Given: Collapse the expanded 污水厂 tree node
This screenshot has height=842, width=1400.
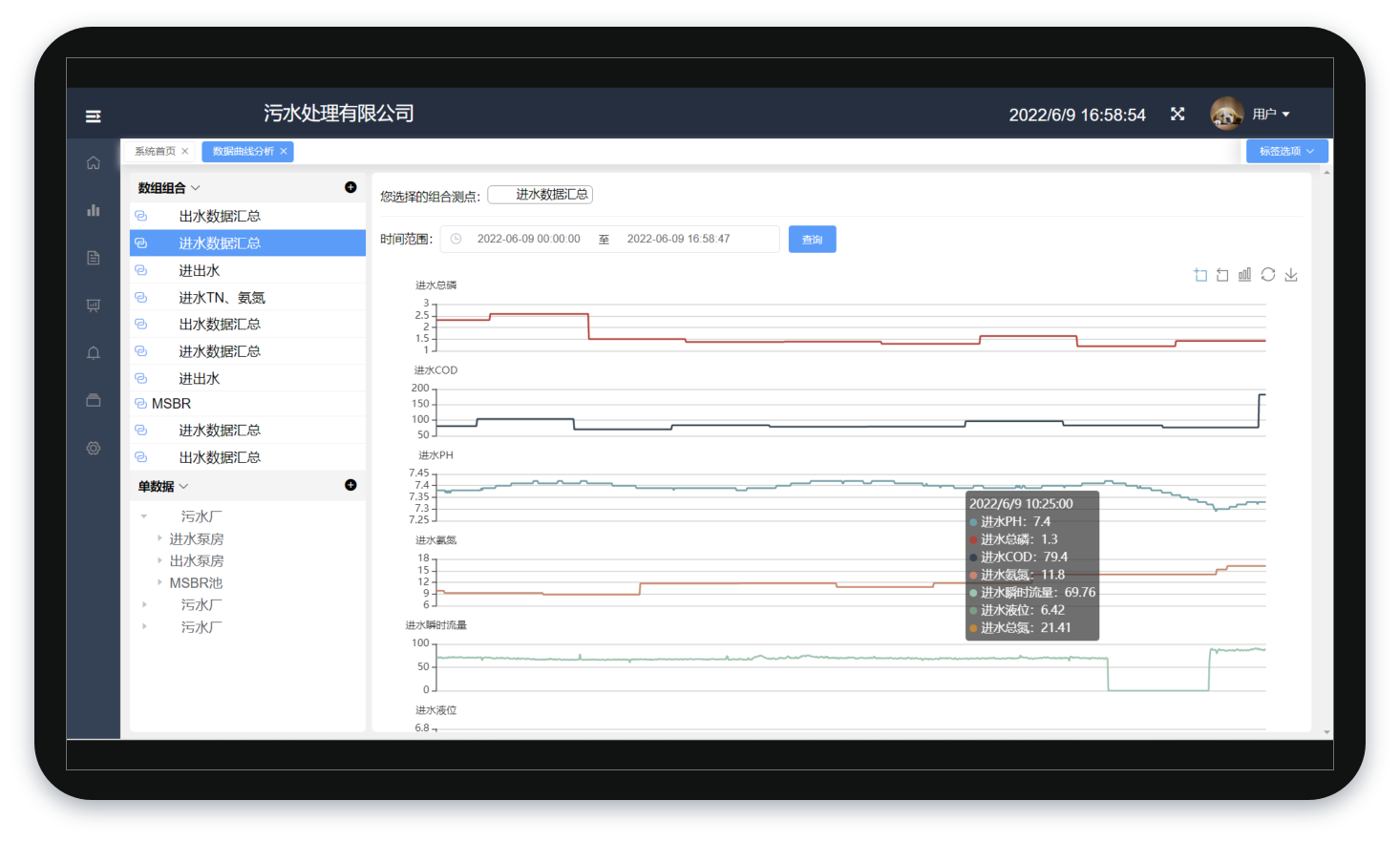Looking at the screenshot, I should [x=144, y=516].
